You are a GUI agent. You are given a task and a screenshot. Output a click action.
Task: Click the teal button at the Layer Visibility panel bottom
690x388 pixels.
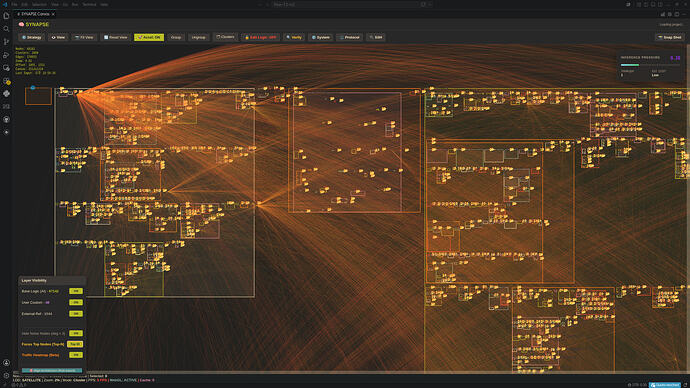(x=52, y=371)
